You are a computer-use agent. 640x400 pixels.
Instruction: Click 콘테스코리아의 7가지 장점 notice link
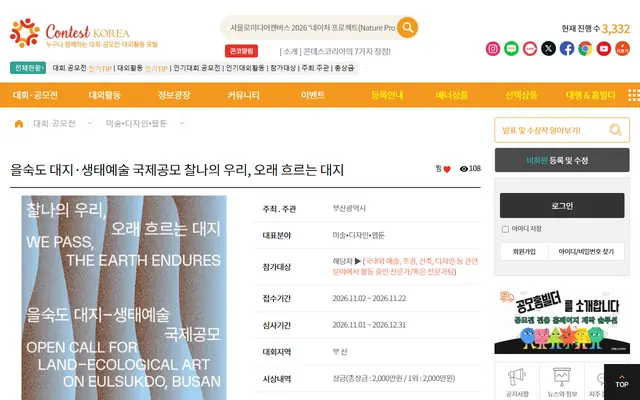(335, 51)
